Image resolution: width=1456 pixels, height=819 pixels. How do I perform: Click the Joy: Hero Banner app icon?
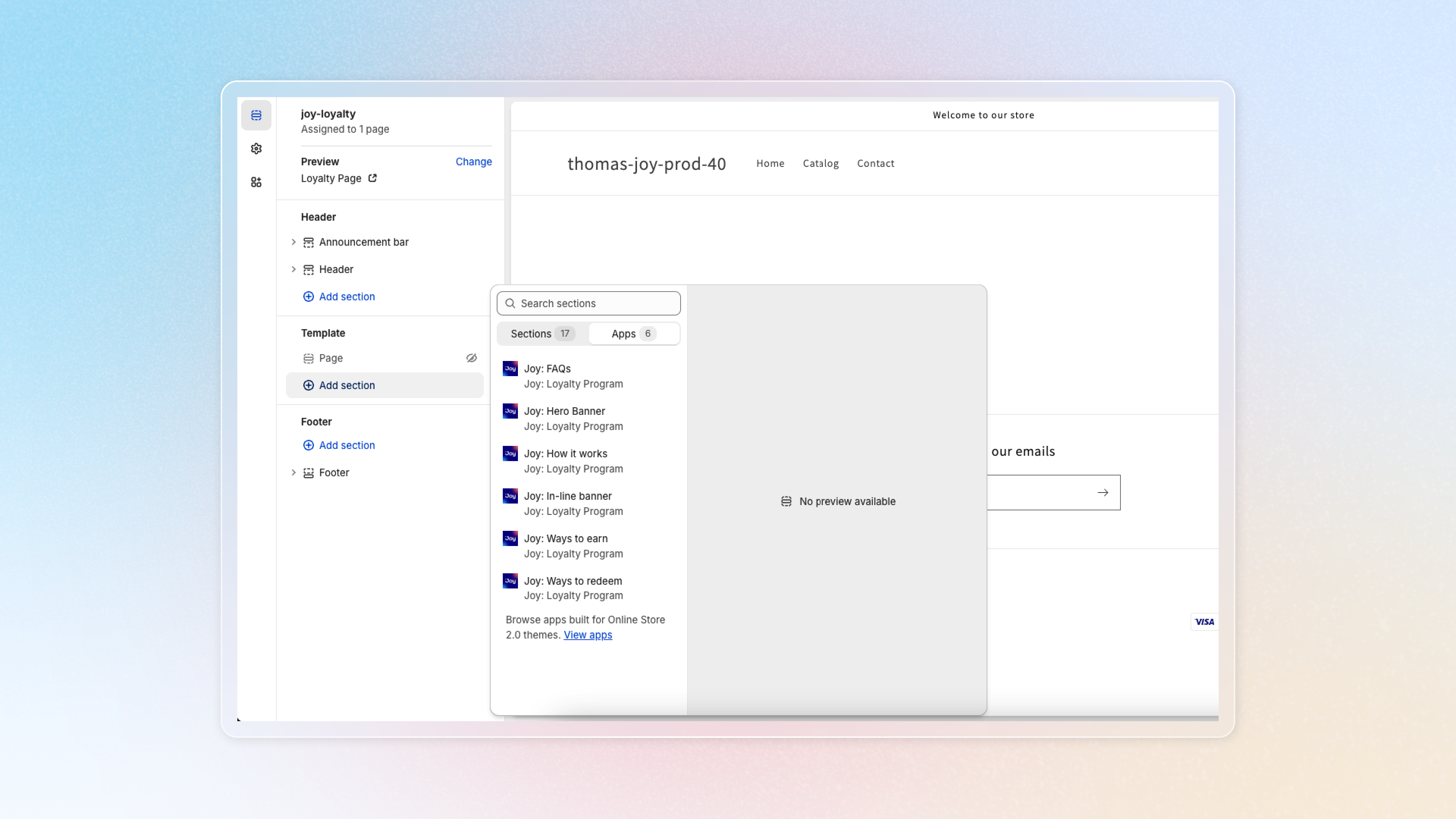(x=510, y=411)
